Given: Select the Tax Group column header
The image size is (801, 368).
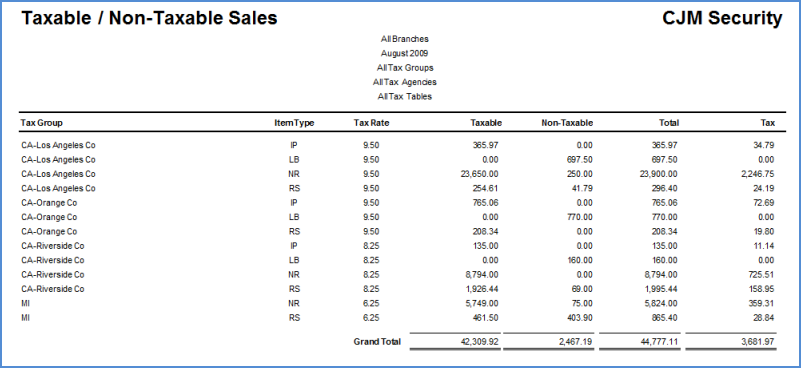Looking at the screenshot, I should pyautogui.click(x=42, y=123).
